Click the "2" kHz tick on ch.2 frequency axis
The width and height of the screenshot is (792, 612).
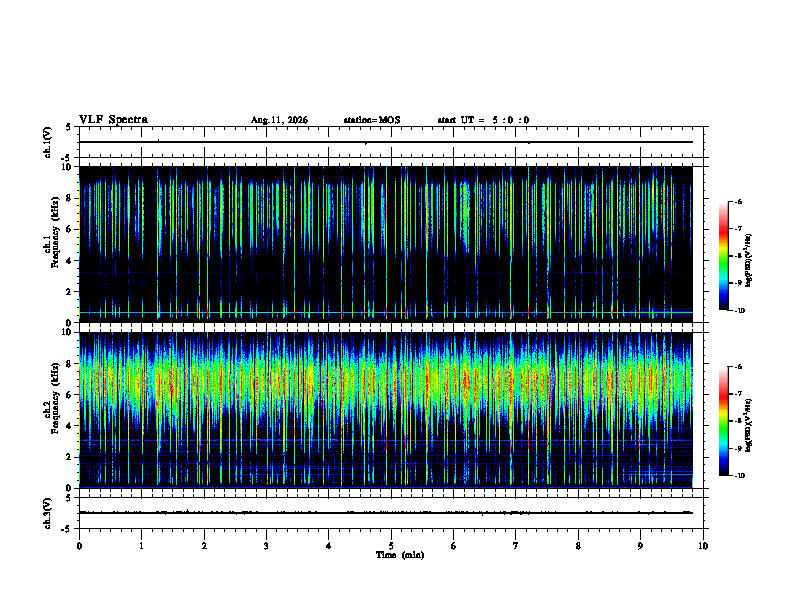pos(70,457)
